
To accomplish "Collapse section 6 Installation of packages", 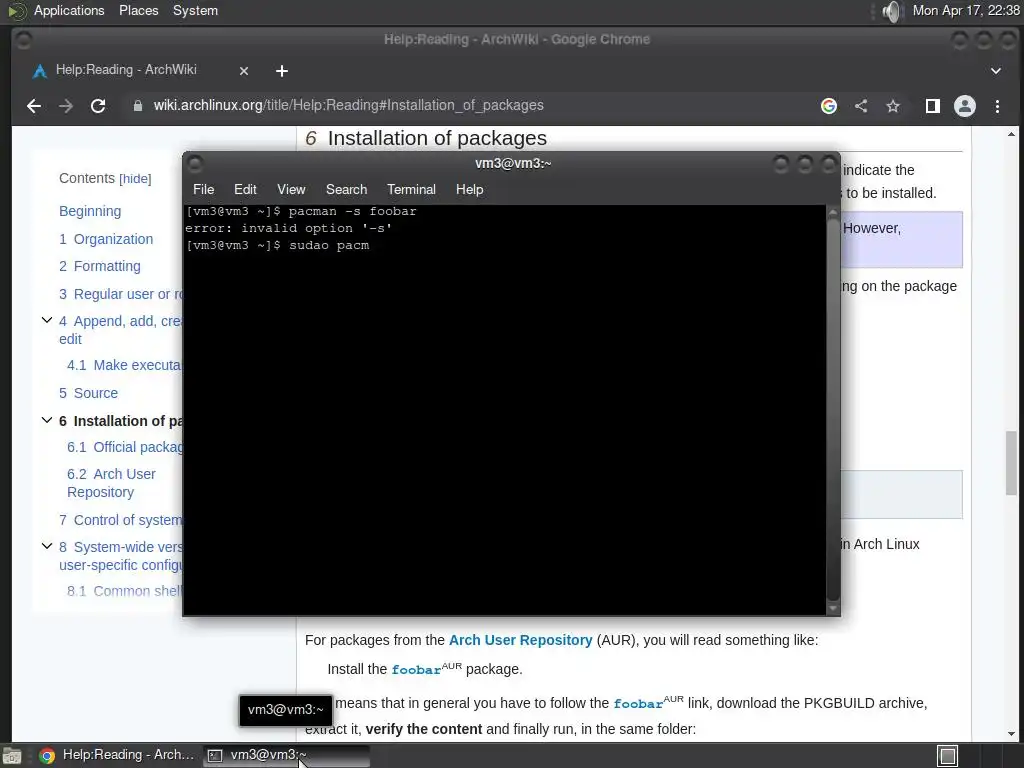I will point(46,420).
